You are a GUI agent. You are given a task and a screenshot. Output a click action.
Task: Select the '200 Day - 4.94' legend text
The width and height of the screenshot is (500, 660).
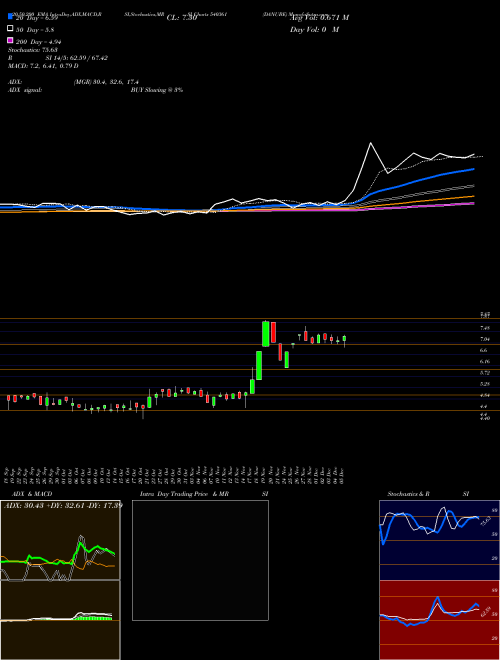tap(38, 42)
